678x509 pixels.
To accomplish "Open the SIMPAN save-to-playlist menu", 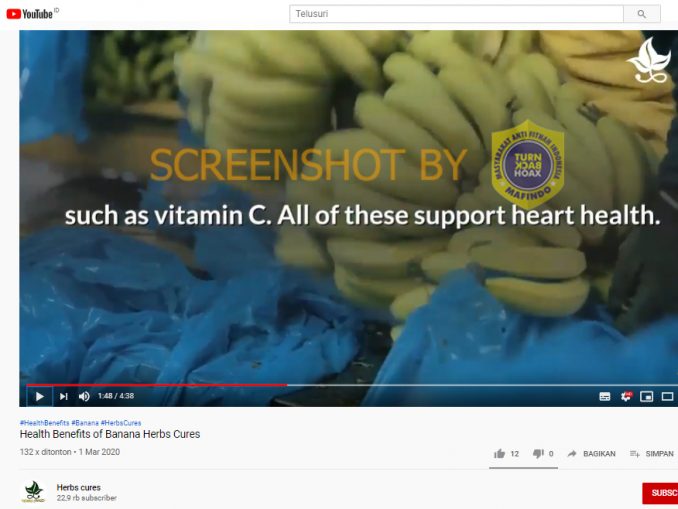I will (652, 454).
